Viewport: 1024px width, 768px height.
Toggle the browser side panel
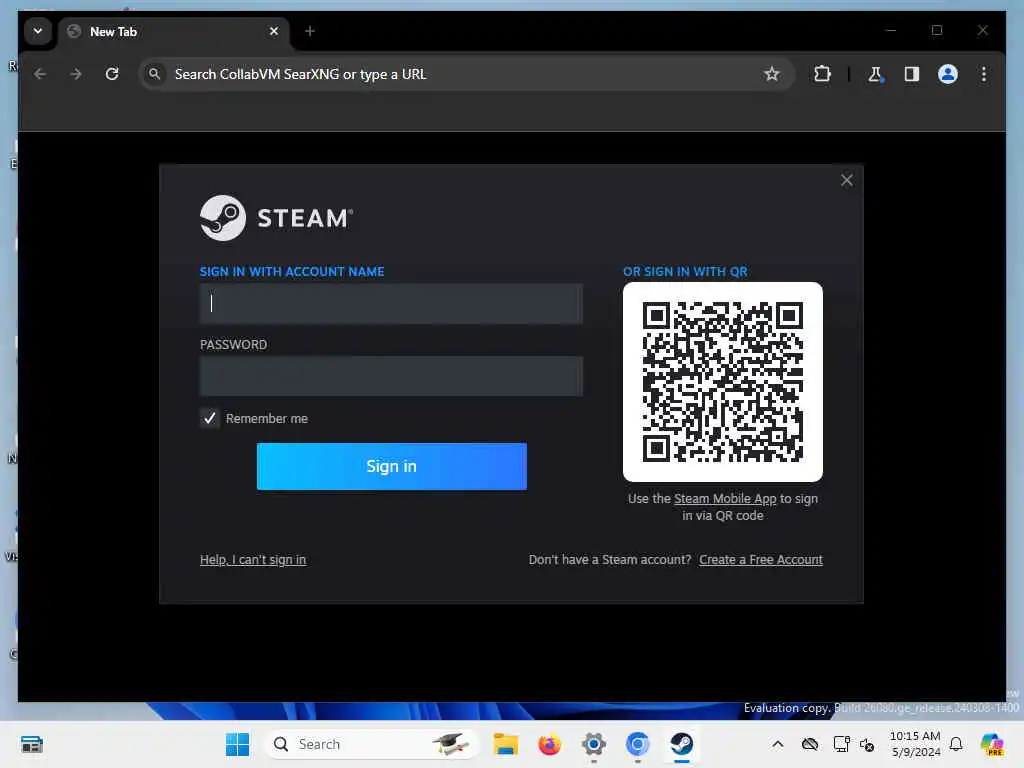[912, 74]
